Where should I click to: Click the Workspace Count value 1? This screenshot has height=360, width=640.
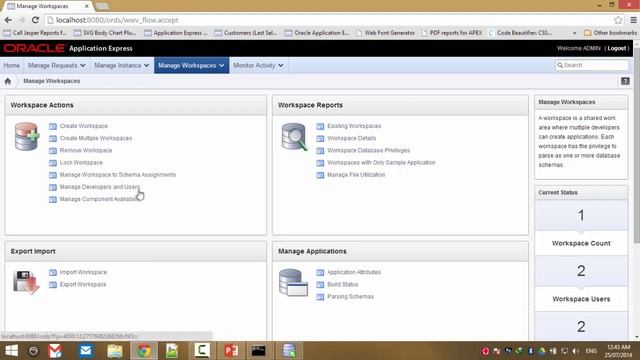(x=581, y=216)
